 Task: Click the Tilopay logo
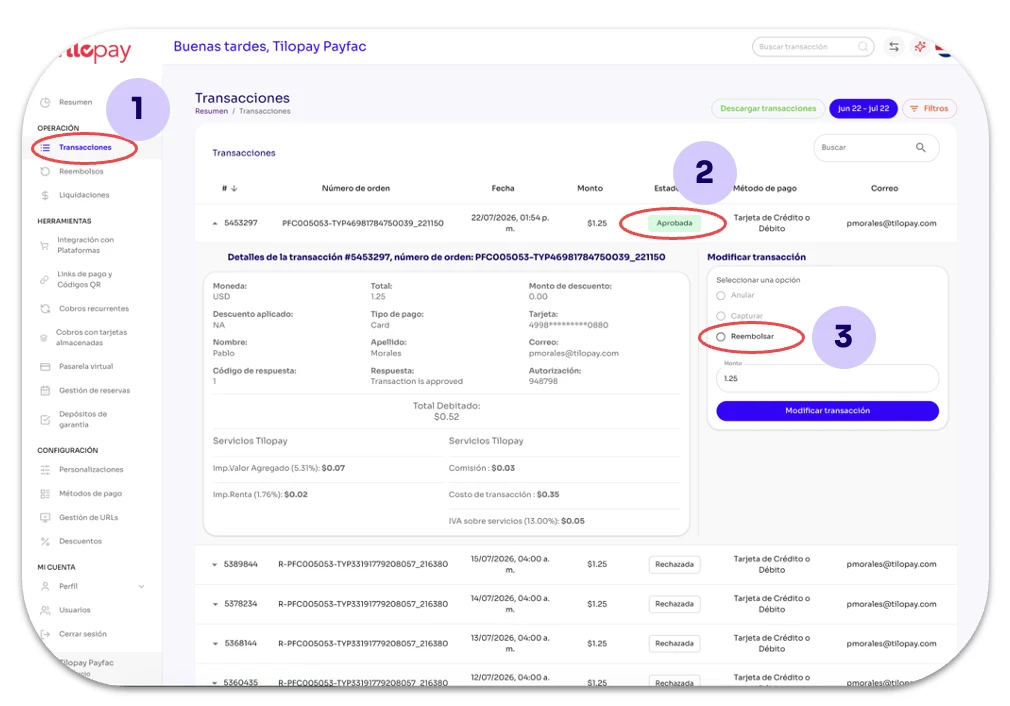(x=97, y=50)
